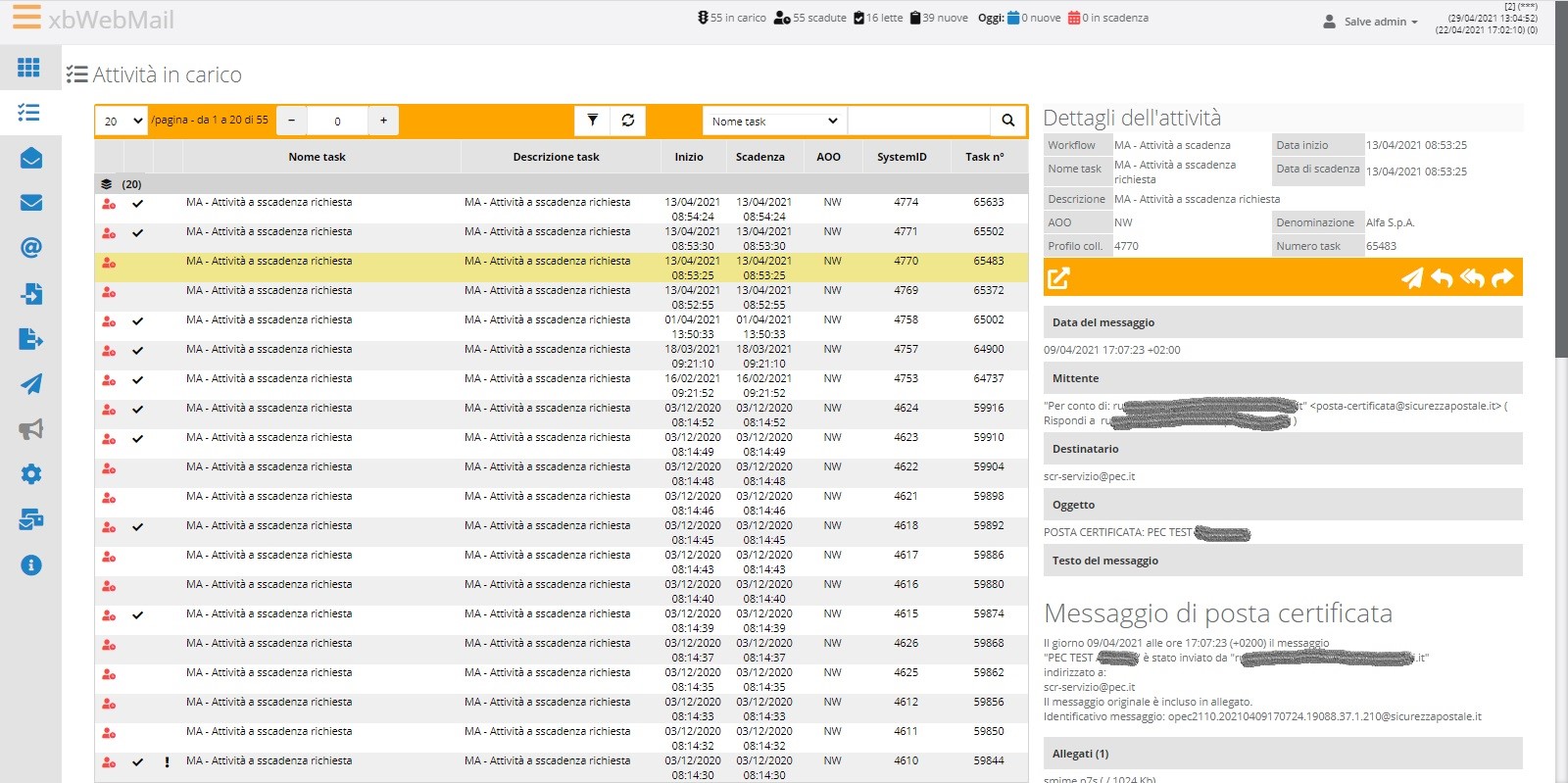
Task: Sort by 'Inizio' column header
Action: (x=689, y=157)
